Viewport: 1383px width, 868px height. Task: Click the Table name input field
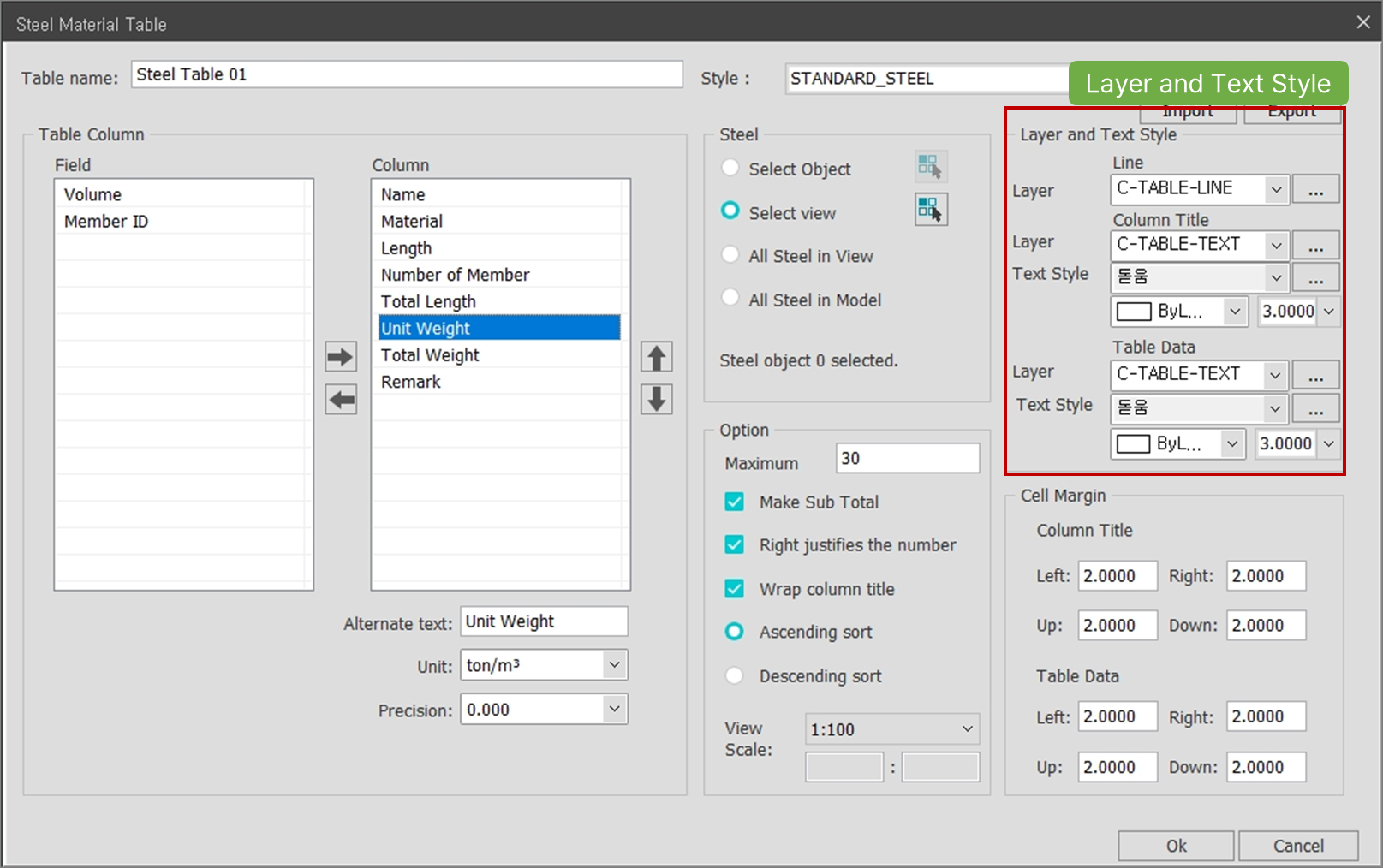pyautogui.click(x=407, y=74)
